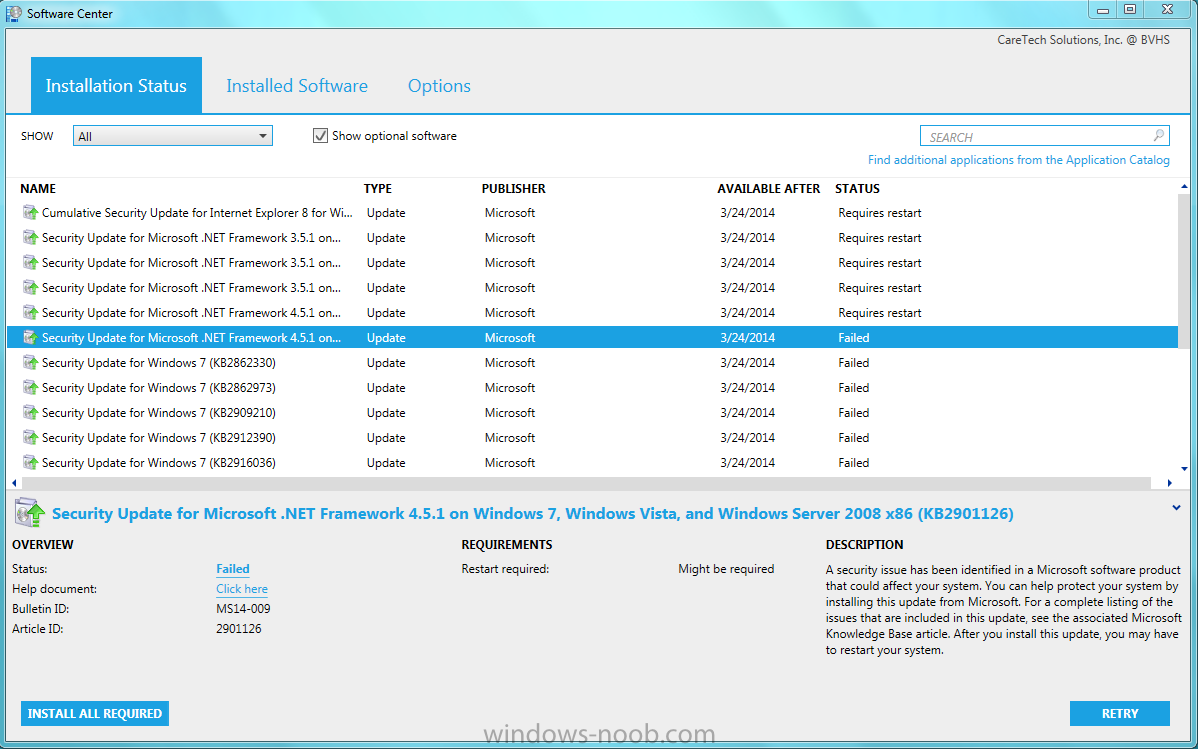The height and width of the screenshot is (749, 1198).
Task: Click the RETRY button
Action: [1119, 713]
